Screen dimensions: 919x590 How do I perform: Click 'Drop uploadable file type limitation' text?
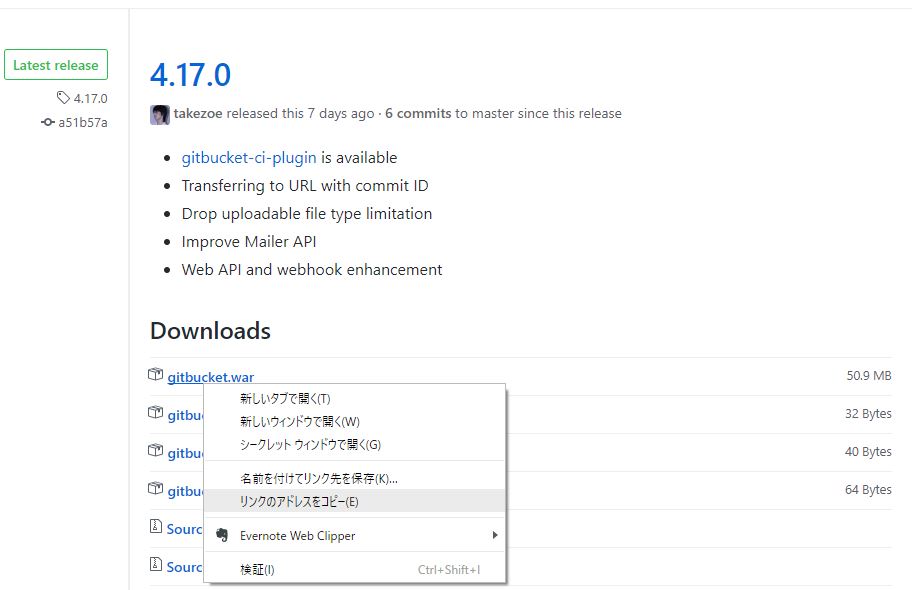pyautogui.click(x=307, y=214)
